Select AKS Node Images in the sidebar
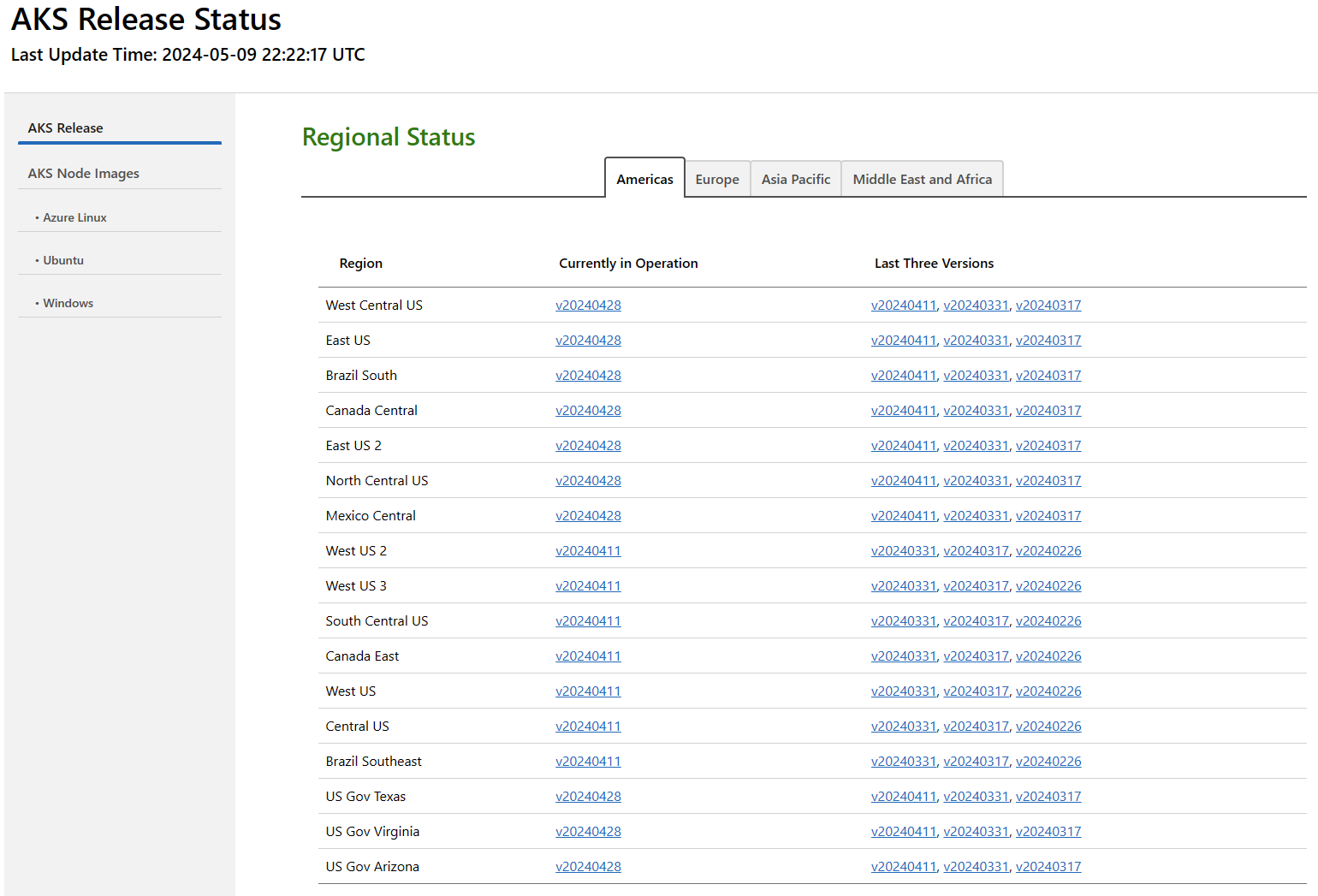 pos(83,173)
